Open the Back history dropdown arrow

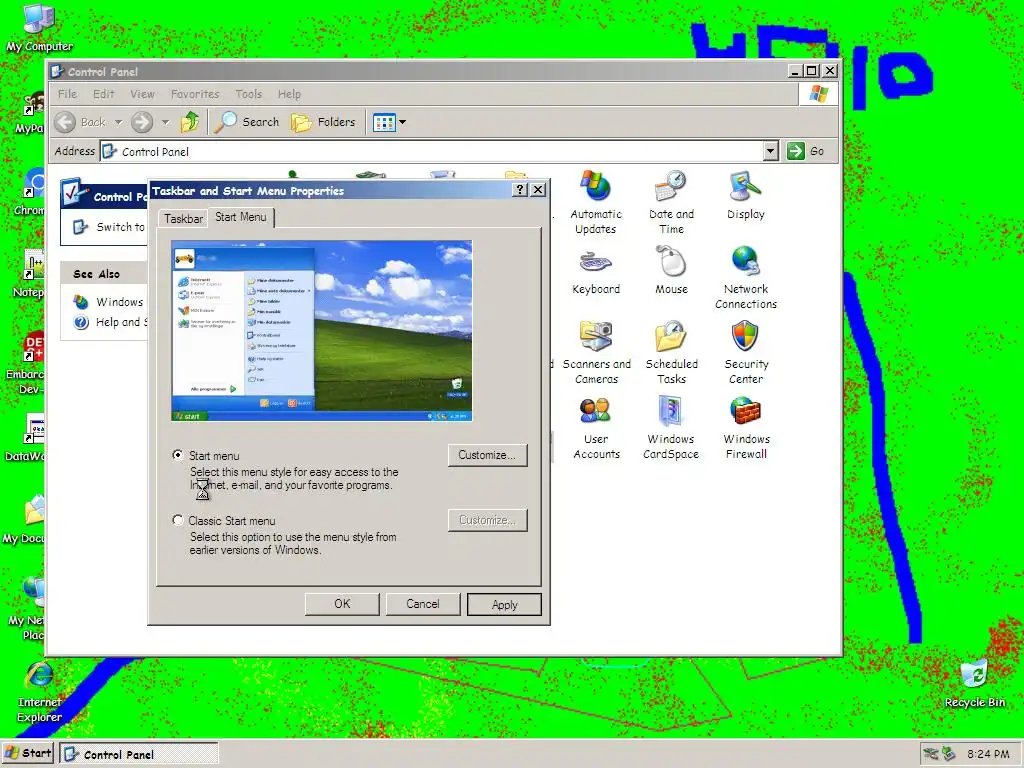click(118, 121)
